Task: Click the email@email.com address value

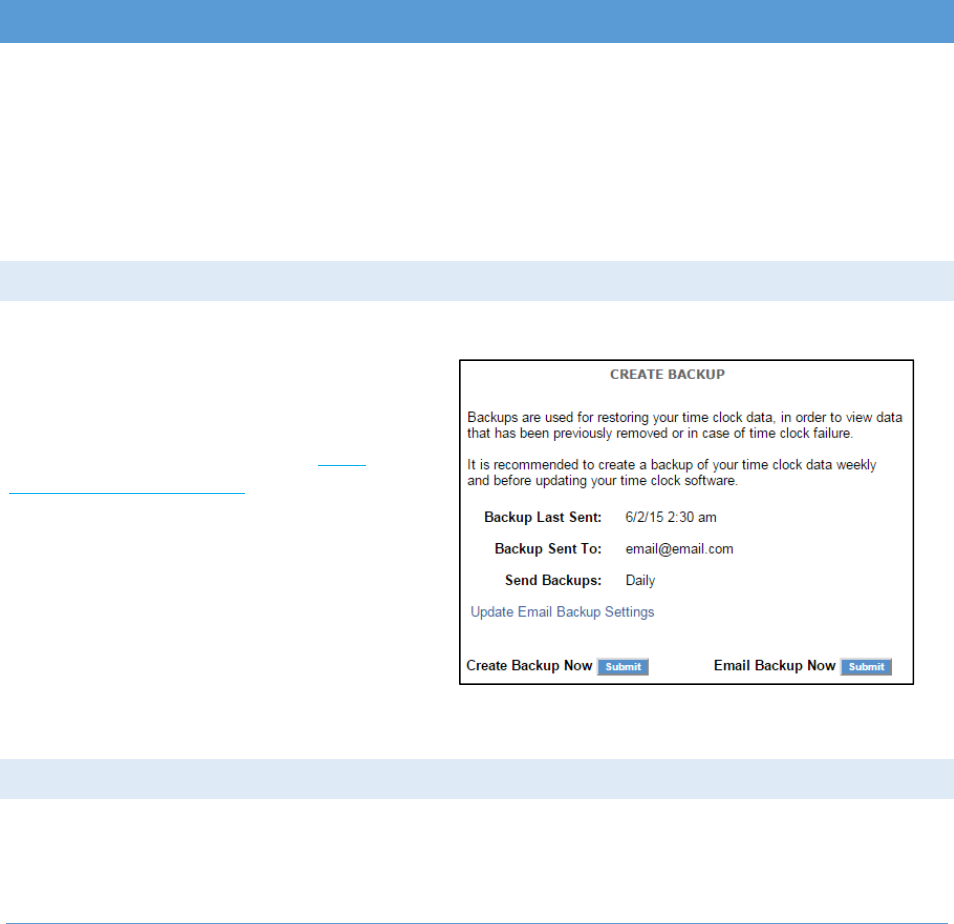Action: (679, 549)
